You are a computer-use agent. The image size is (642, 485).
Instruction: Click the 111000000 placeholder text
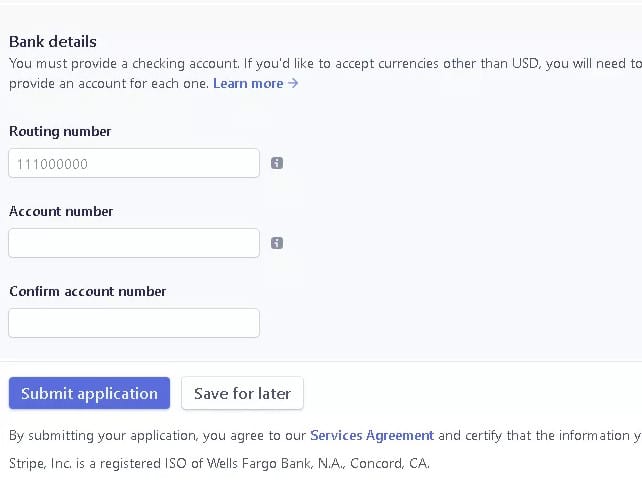[x=52, y=164]
